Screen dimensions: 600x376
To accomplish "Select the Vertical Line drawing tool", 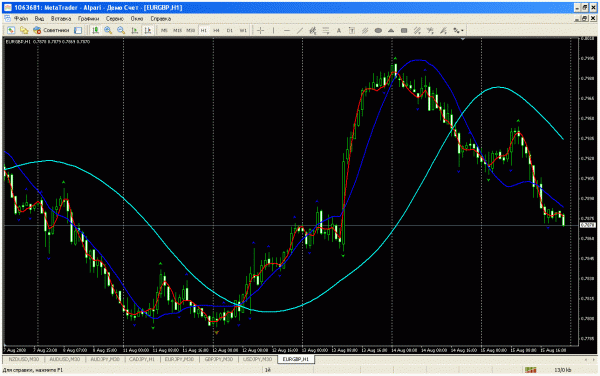I will point(274,30).
